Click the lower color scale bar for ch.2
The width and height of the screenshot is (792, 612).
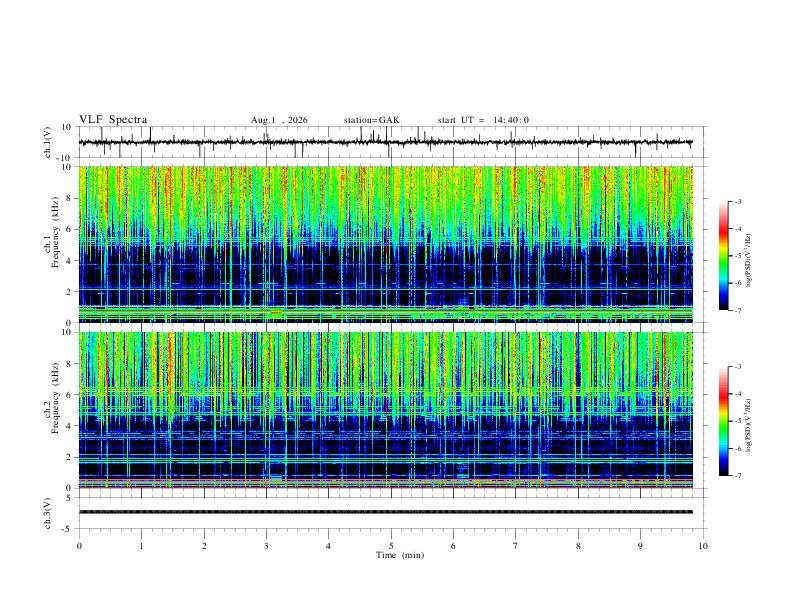click(723, 421)
